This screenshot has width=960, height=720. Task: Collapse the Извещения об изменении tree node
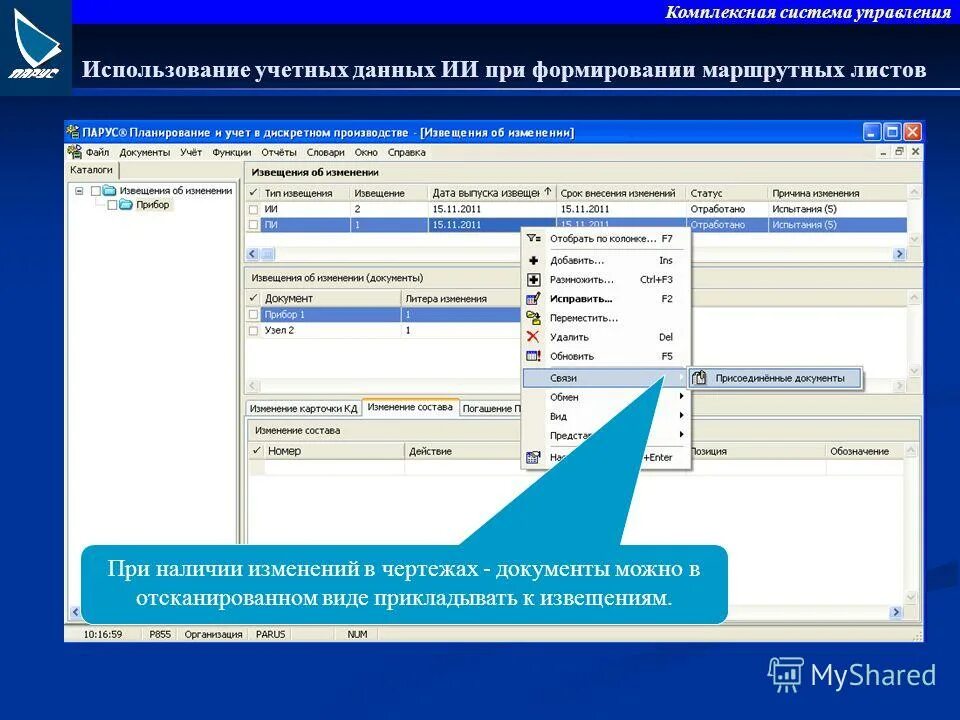click(x=79, y=191)
